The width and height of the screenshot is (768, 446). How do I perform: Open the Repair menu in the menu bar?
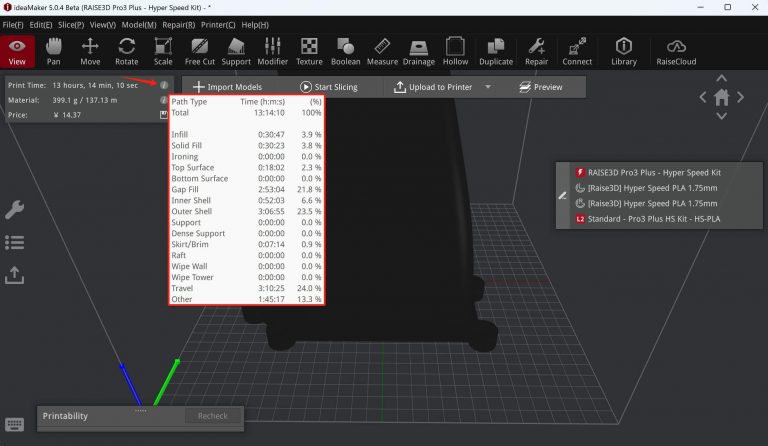179,24
